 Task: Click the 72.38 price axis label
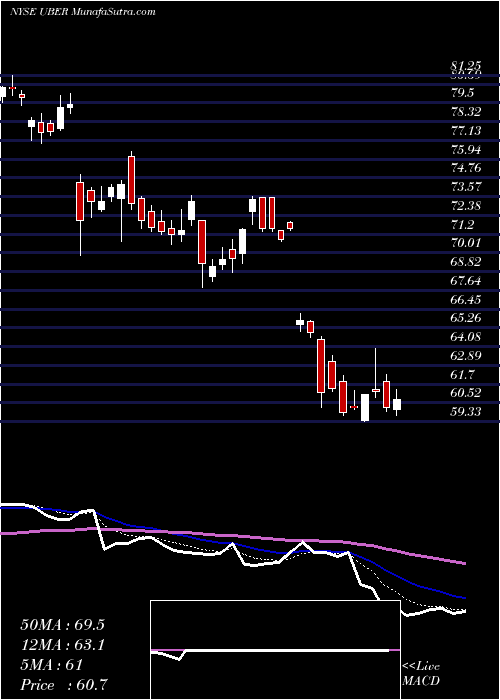(466, 206)
